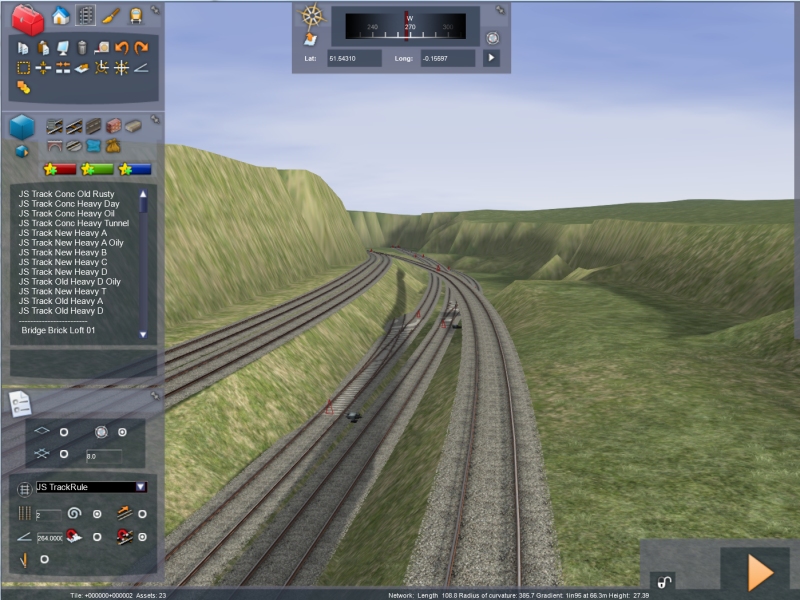Switch to the paintbrush Paint tab
Image resolution: width=800 pixels, height=600 pixels.
(110, 16)
